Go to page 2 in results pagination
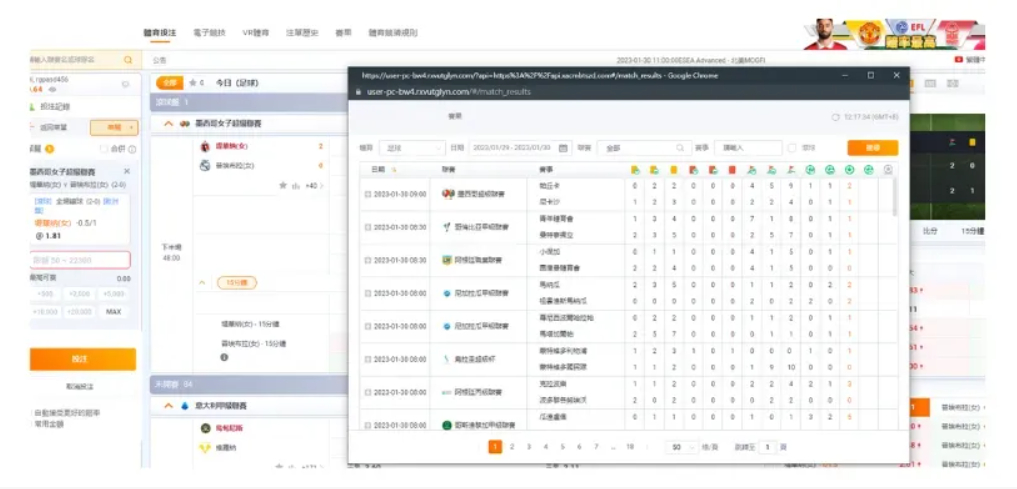Viewport: 1017px width, 489px height. coord(512,447)
